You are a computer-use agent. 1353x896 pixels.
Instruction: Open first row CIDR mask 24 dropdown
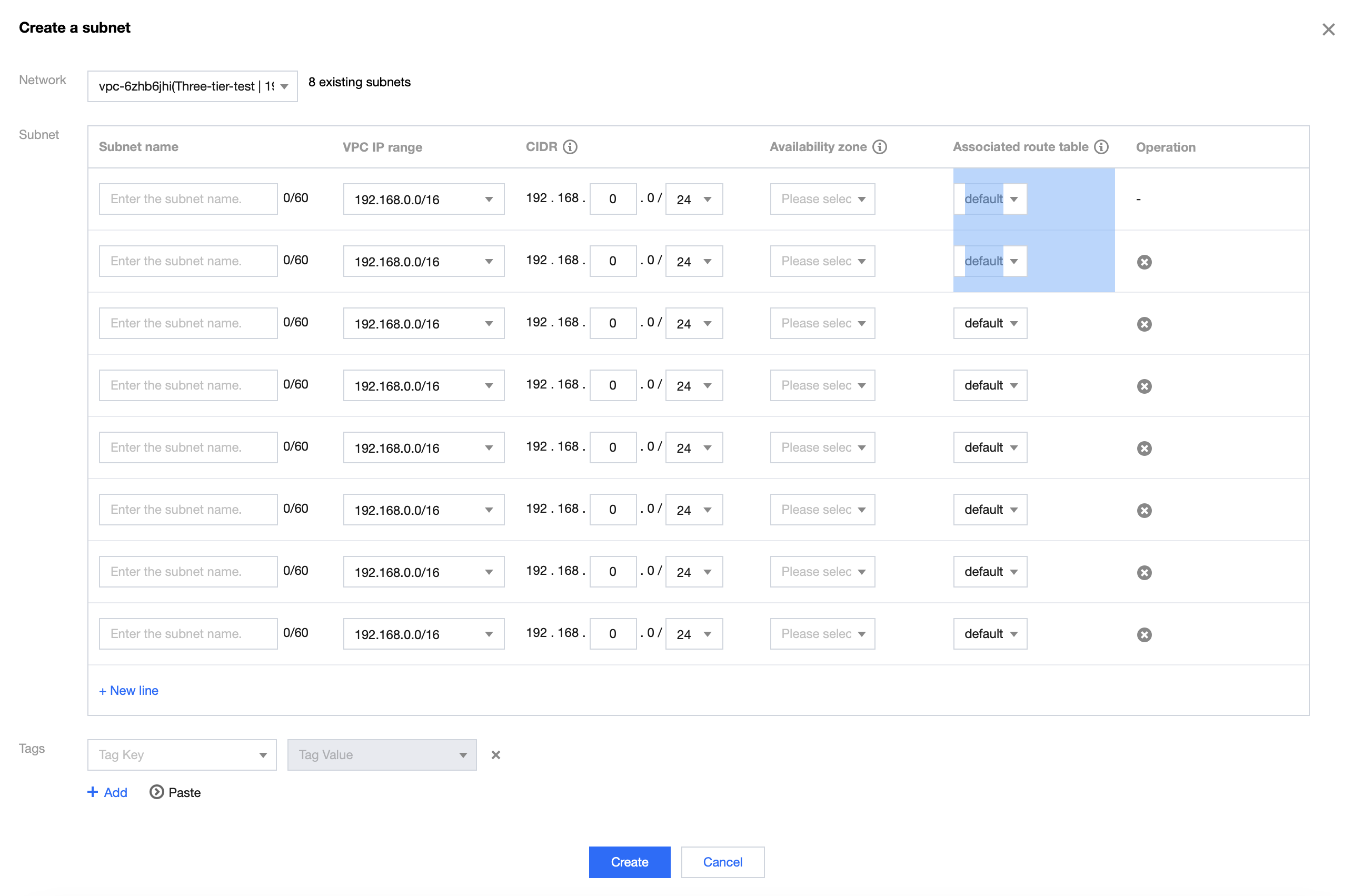click(x=694, y=199)
